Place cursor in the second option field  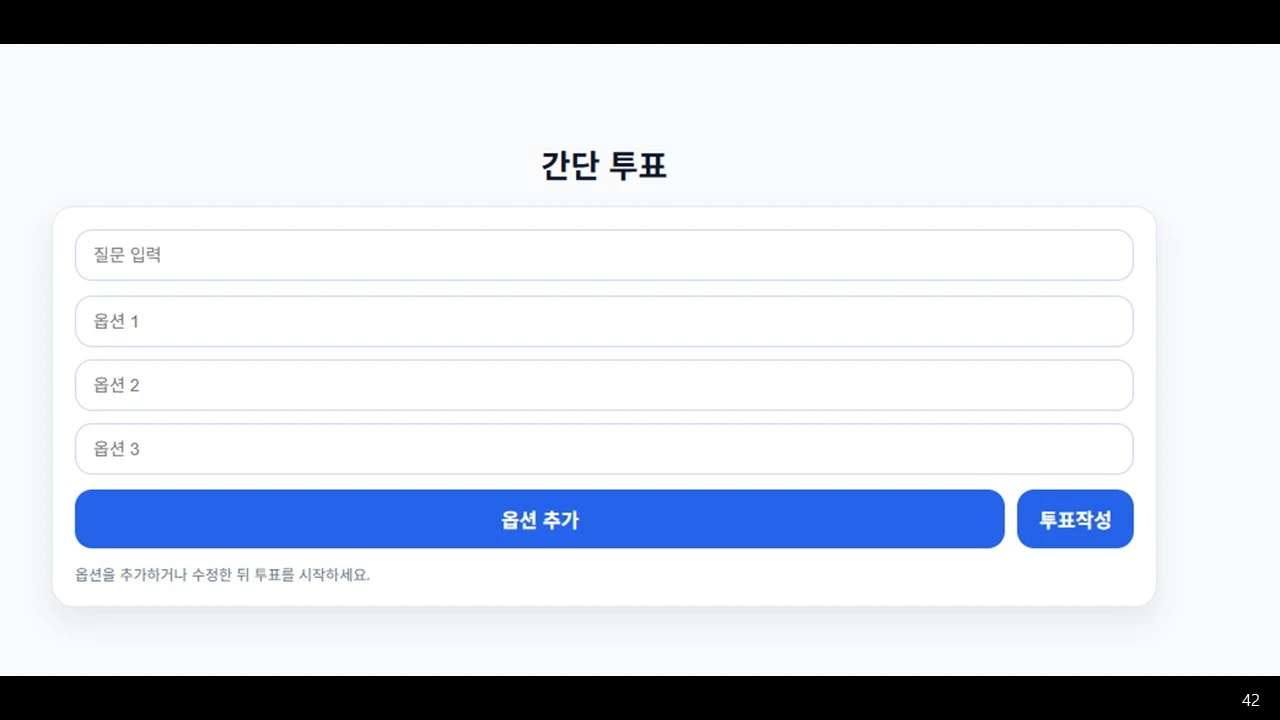pyautogui.click(x=604, y=385)
